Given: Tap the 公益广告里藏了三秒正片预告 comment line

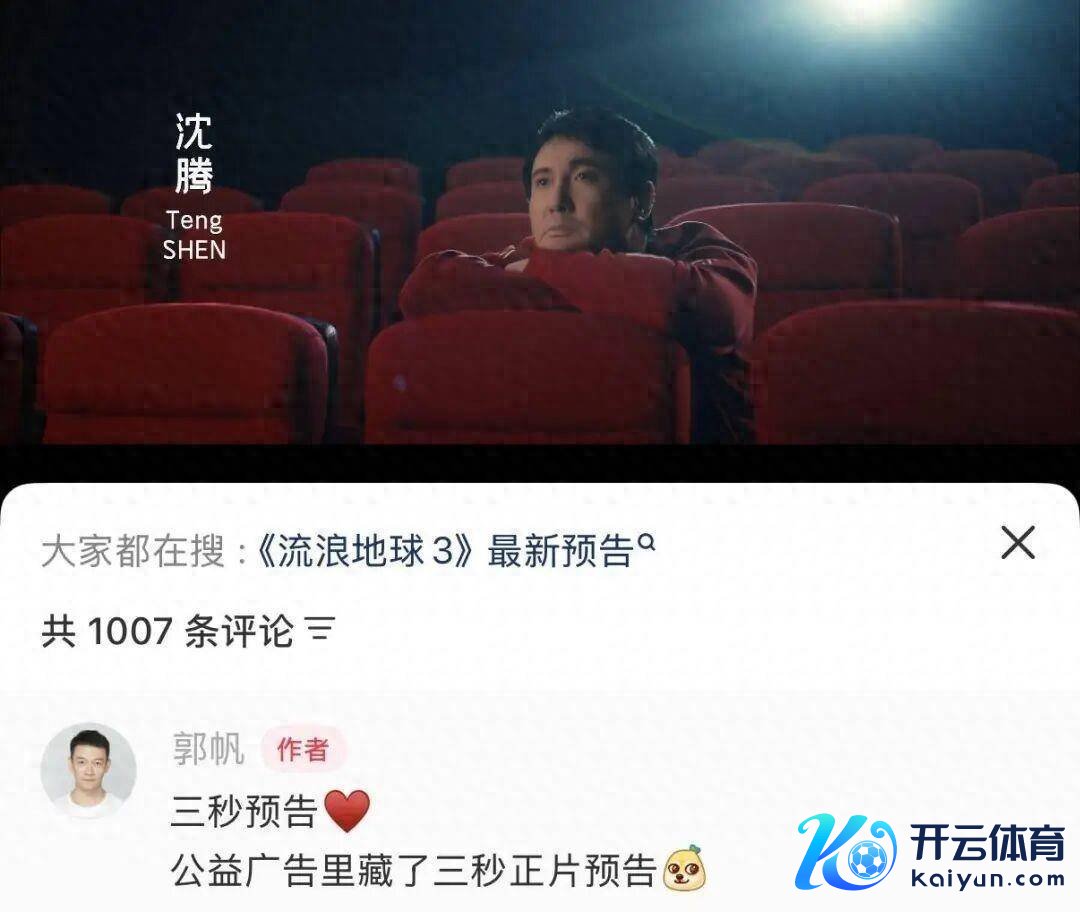Looking at the screenshot, I should pos(413,869).
